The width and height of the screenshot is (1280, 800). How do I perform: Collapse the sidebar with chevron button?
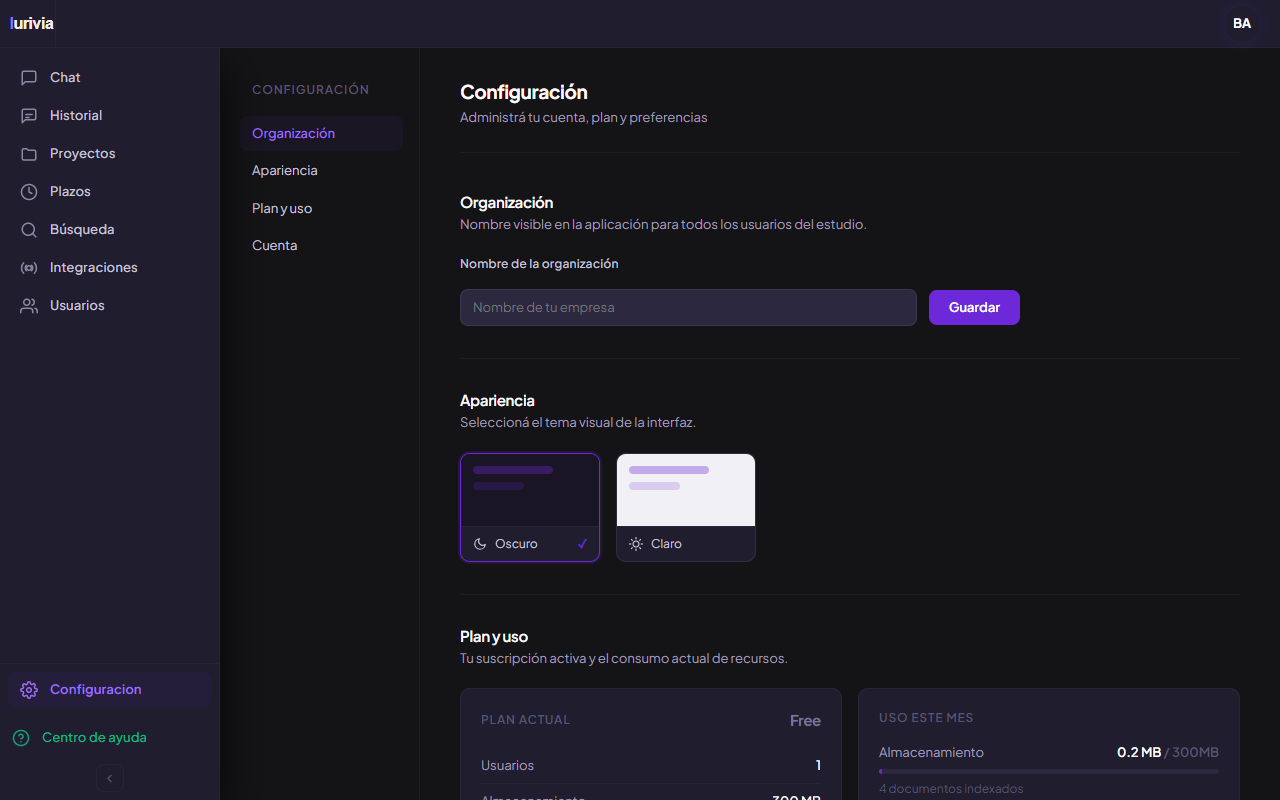(110, 778)
